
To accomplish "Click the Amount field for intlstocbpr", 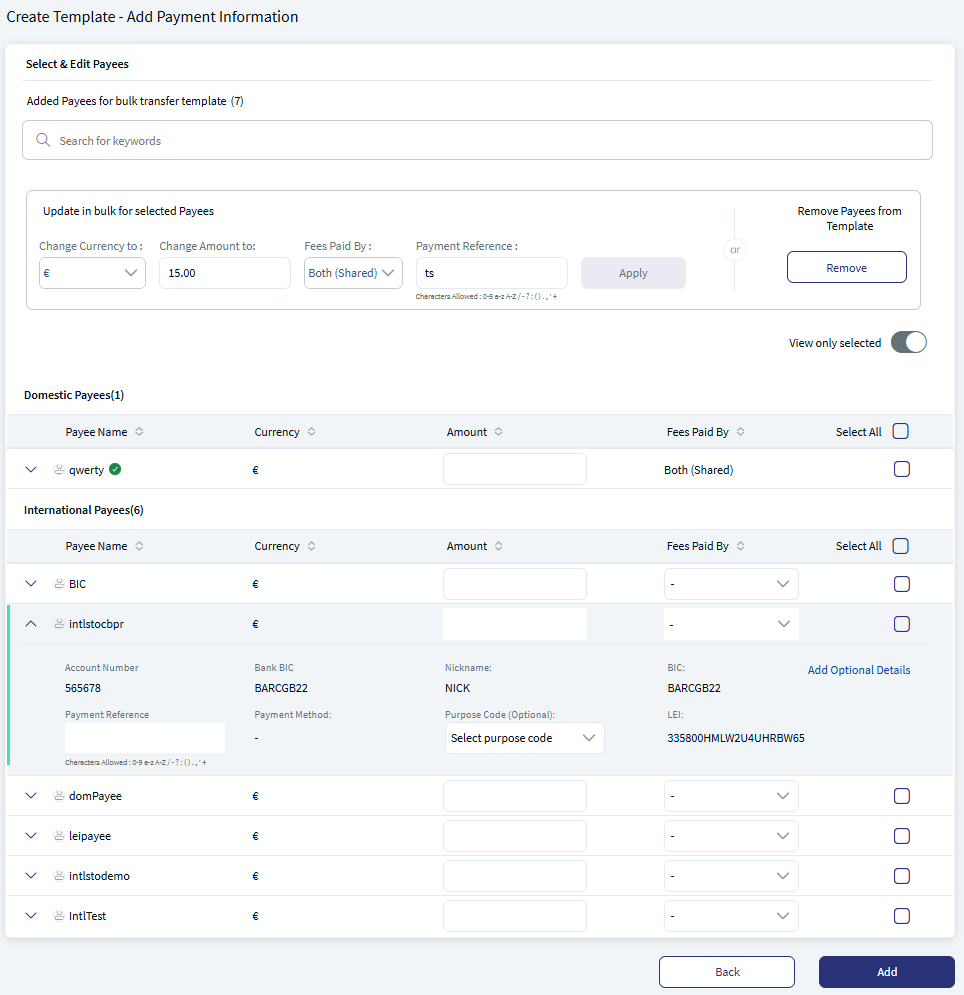I will click(515, 624).
